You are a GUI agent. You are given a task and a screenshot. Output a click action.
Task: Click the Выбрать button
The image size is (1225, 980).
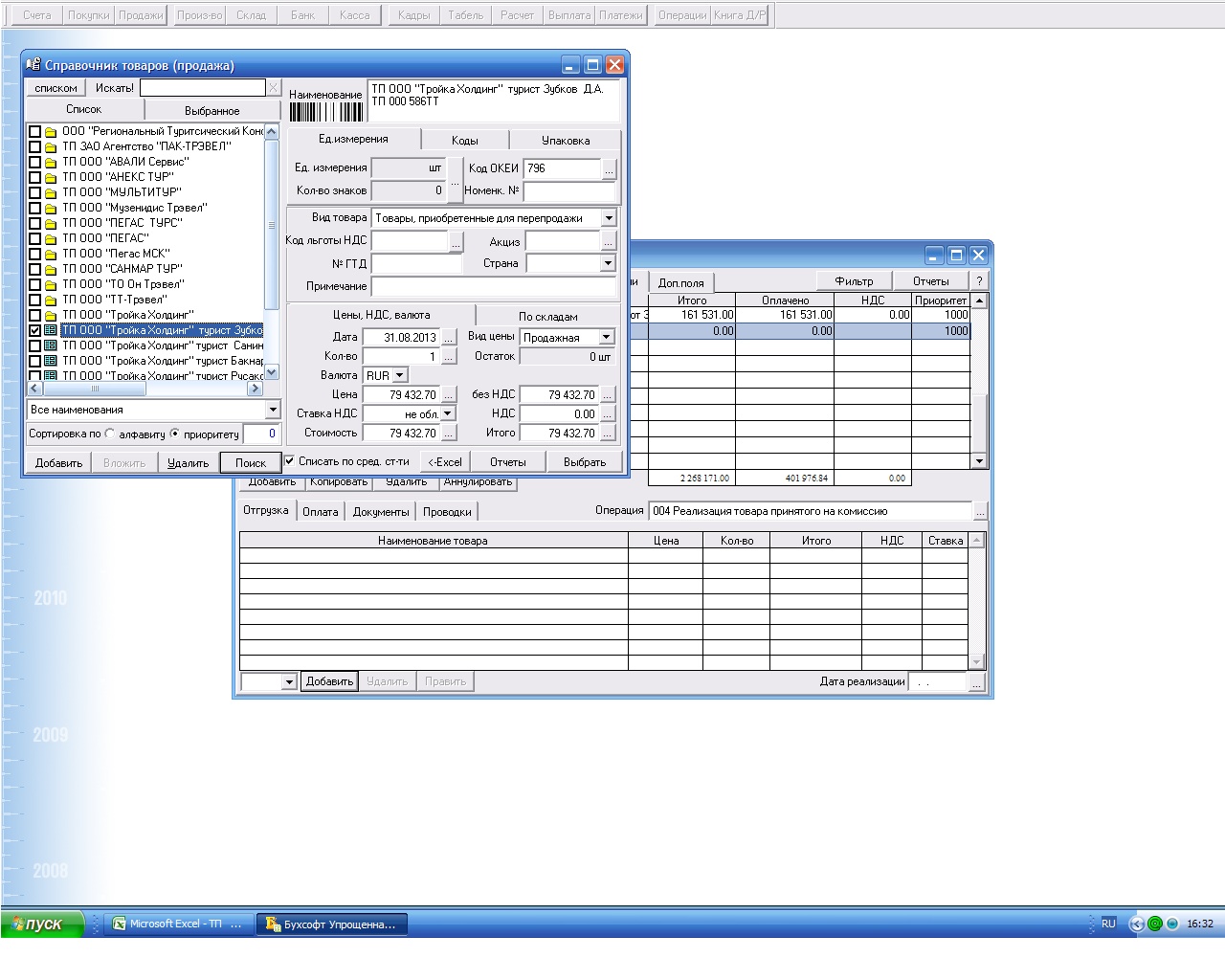point(584,462)
